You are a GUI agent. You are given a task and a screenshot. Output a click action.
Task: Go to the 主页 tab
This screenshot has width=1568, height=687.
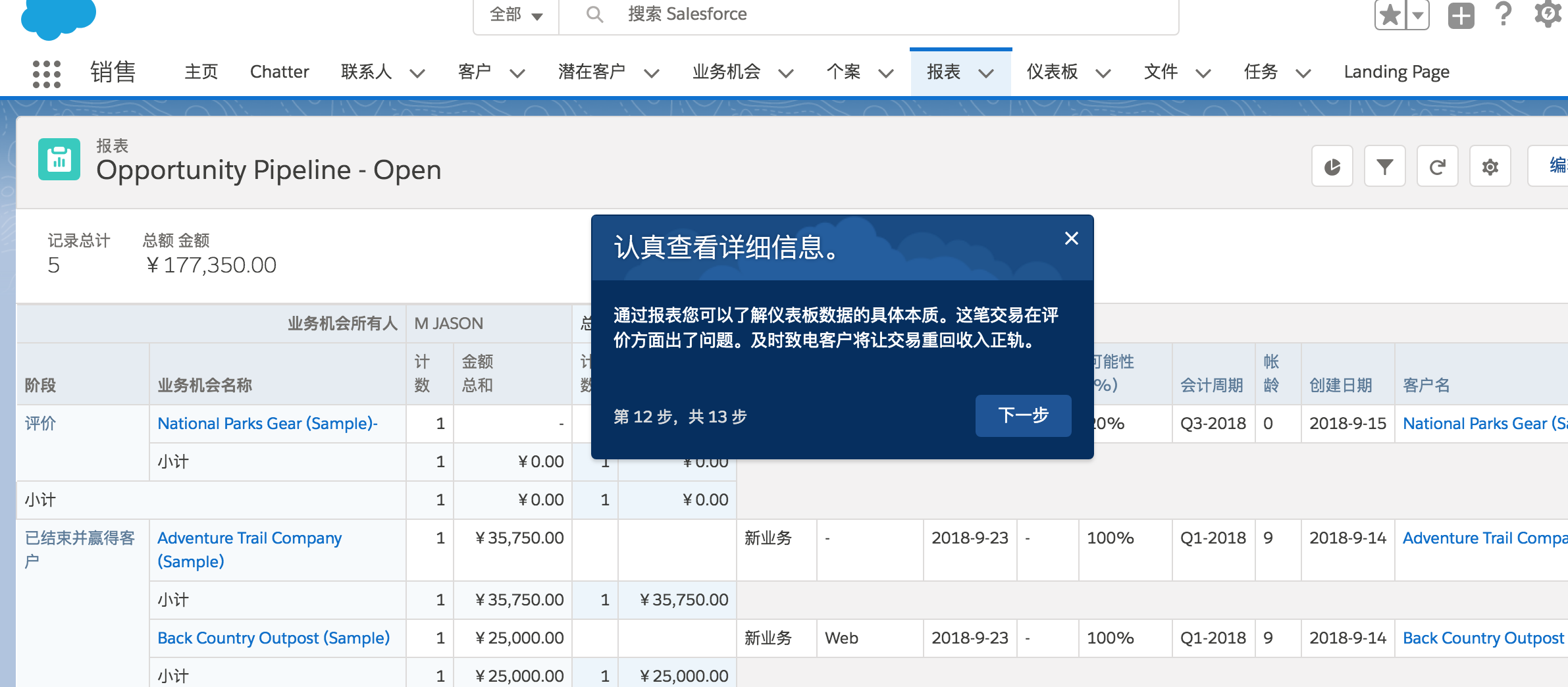coord(201,72)
